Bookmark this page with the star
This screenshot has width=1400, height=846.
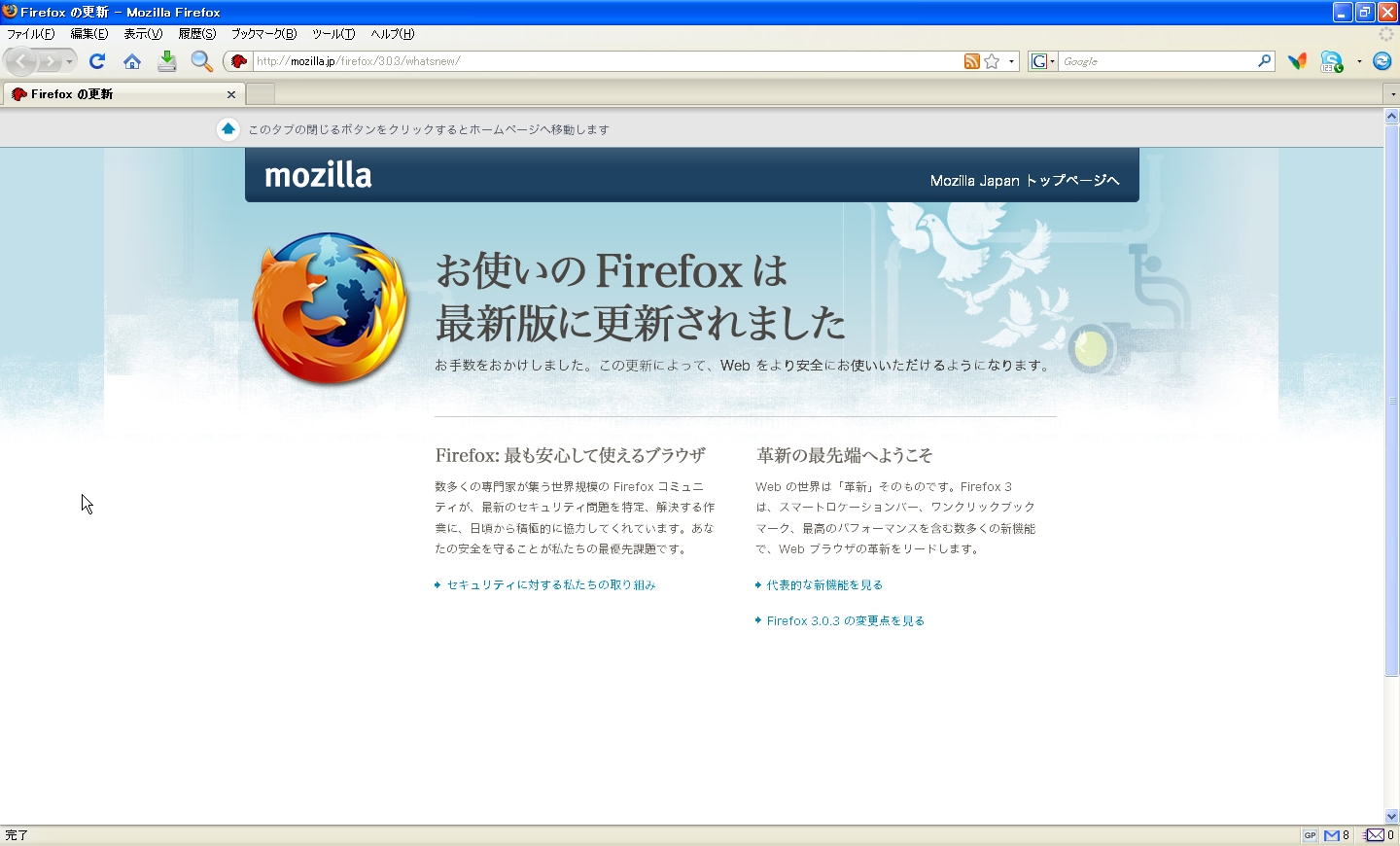[992, 61]
